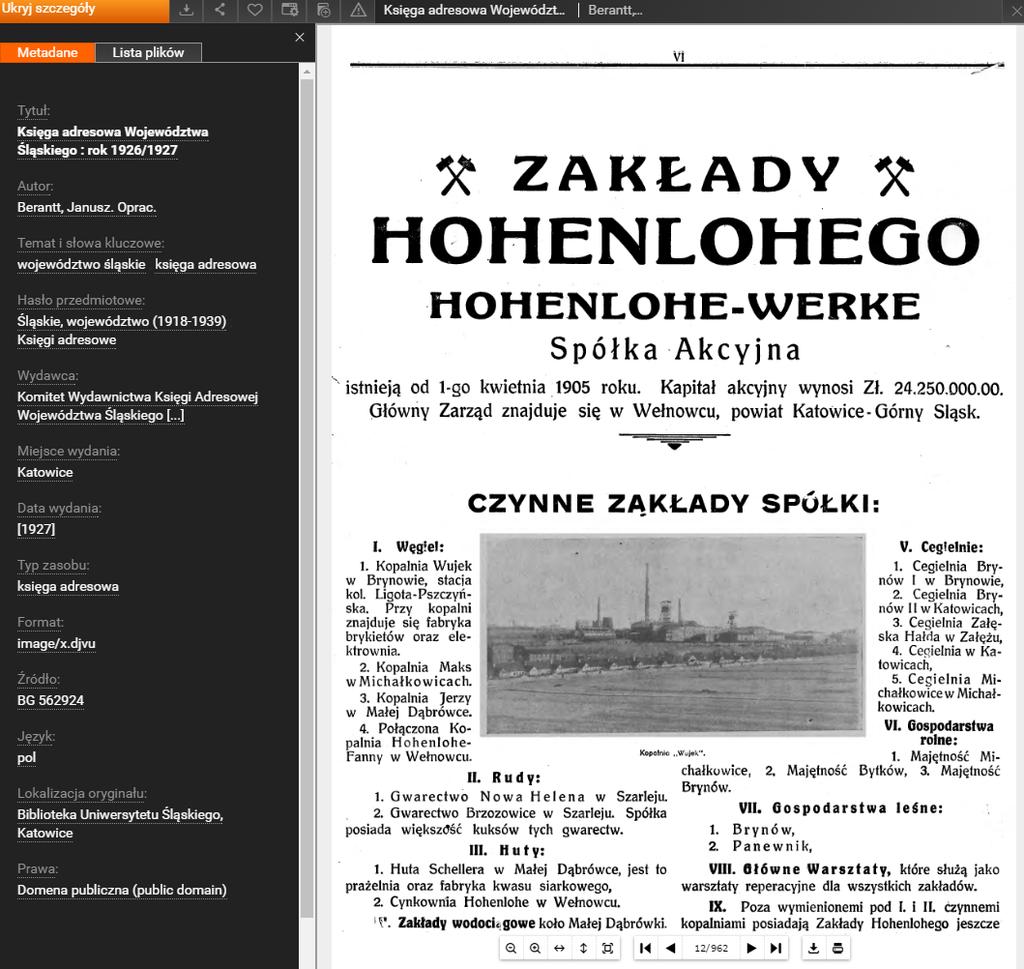
Task: Select the Metadane tab
Action: (48, 52)
